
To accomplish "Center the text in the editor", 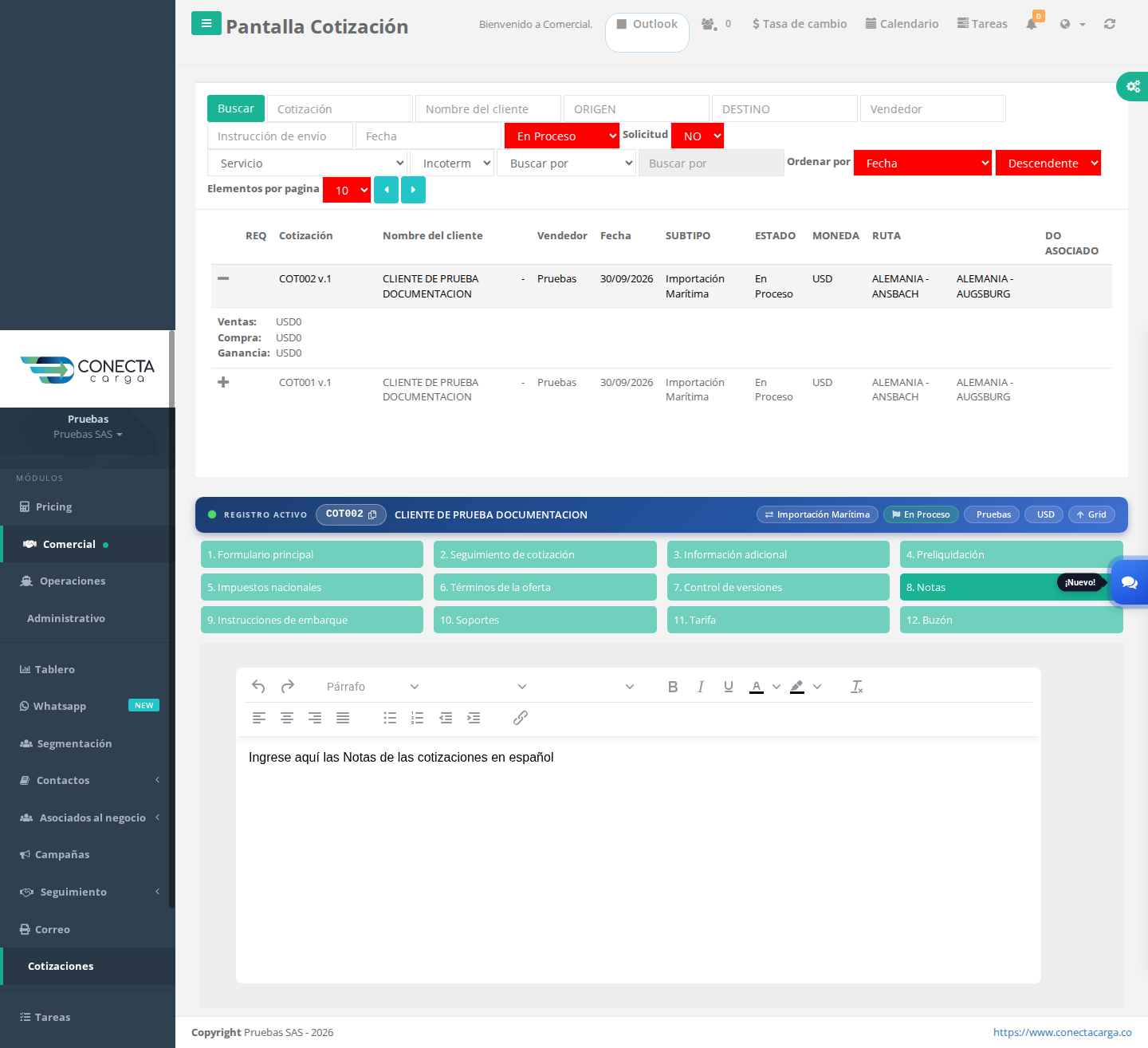I will 287,718.
